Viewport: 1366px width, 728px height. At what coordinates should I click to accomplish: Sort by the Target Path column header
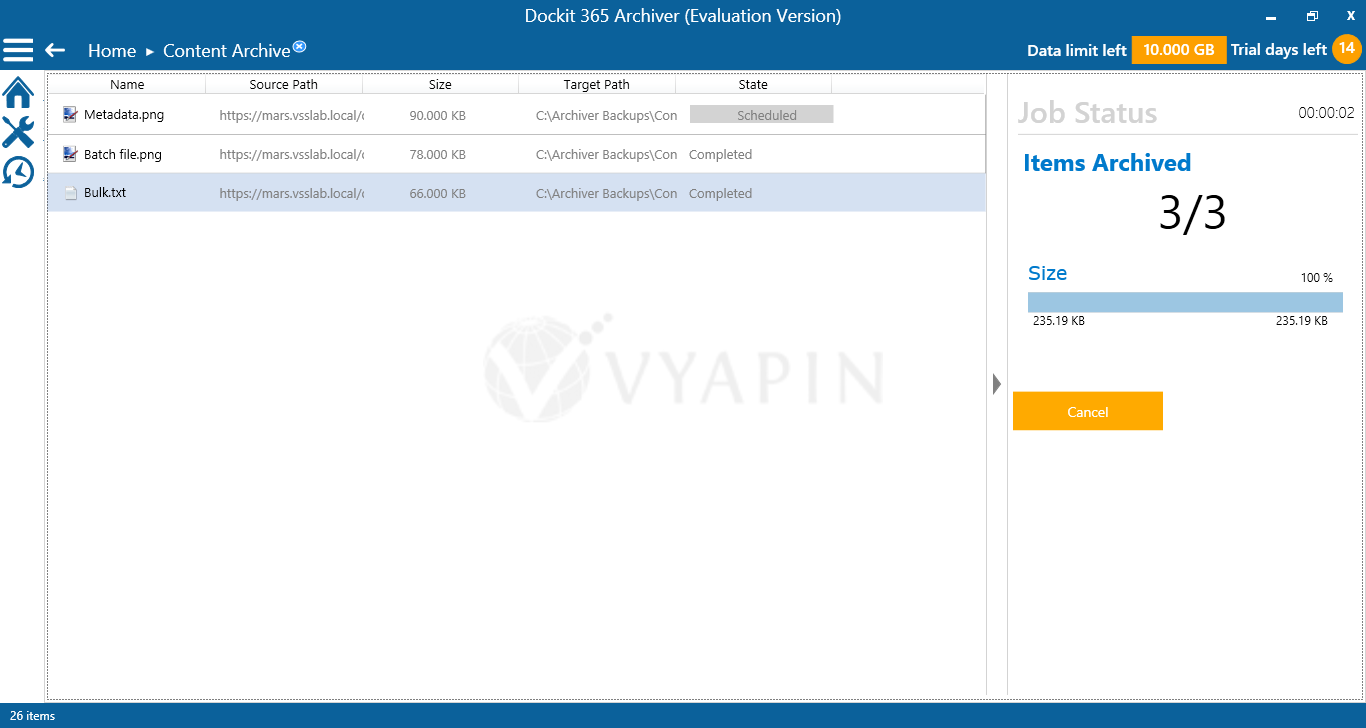click(x=597, y=85)
